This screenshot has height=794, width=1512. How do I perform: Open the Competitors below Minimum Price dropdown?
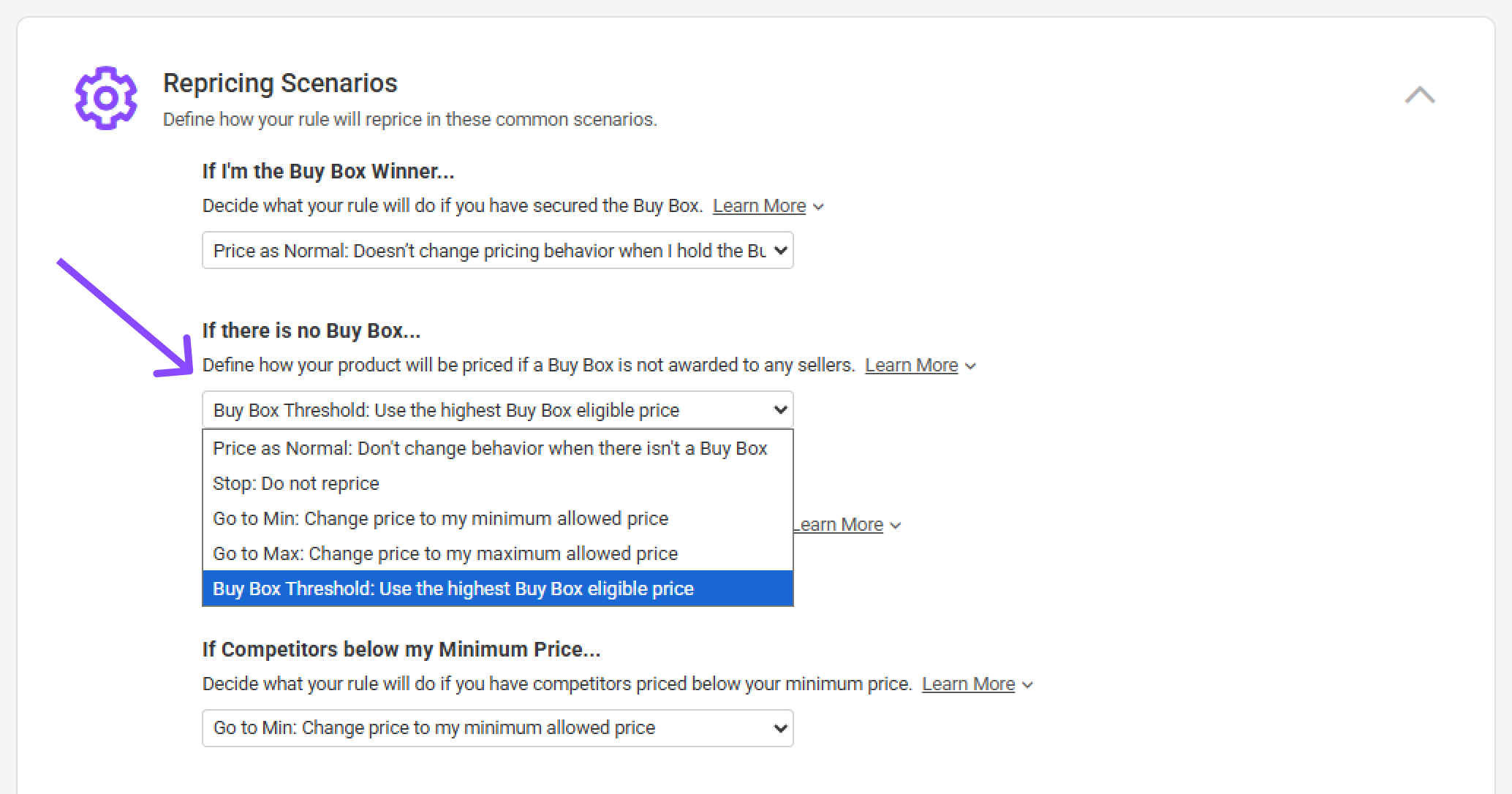(x=497, y=728)
